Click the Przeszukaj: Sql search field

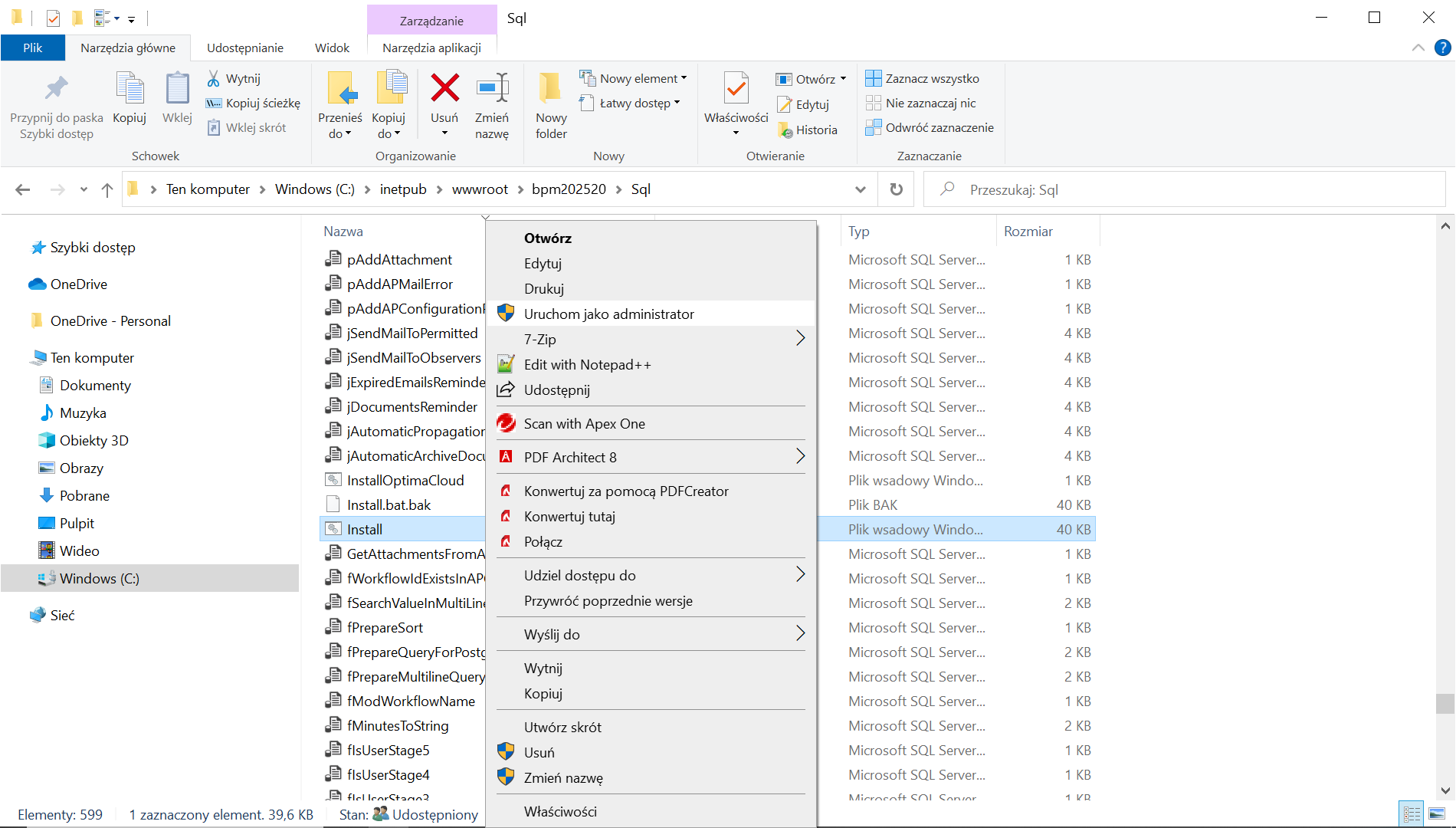[1185, 189]
